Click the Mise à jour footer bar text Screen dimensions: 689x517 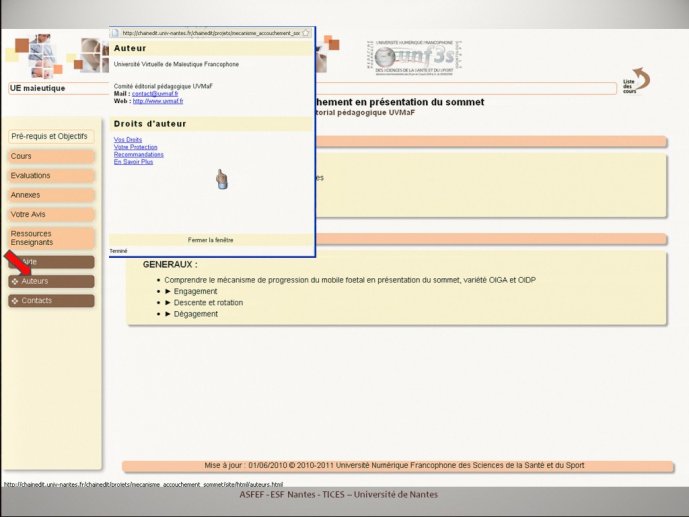pos(394,466)
